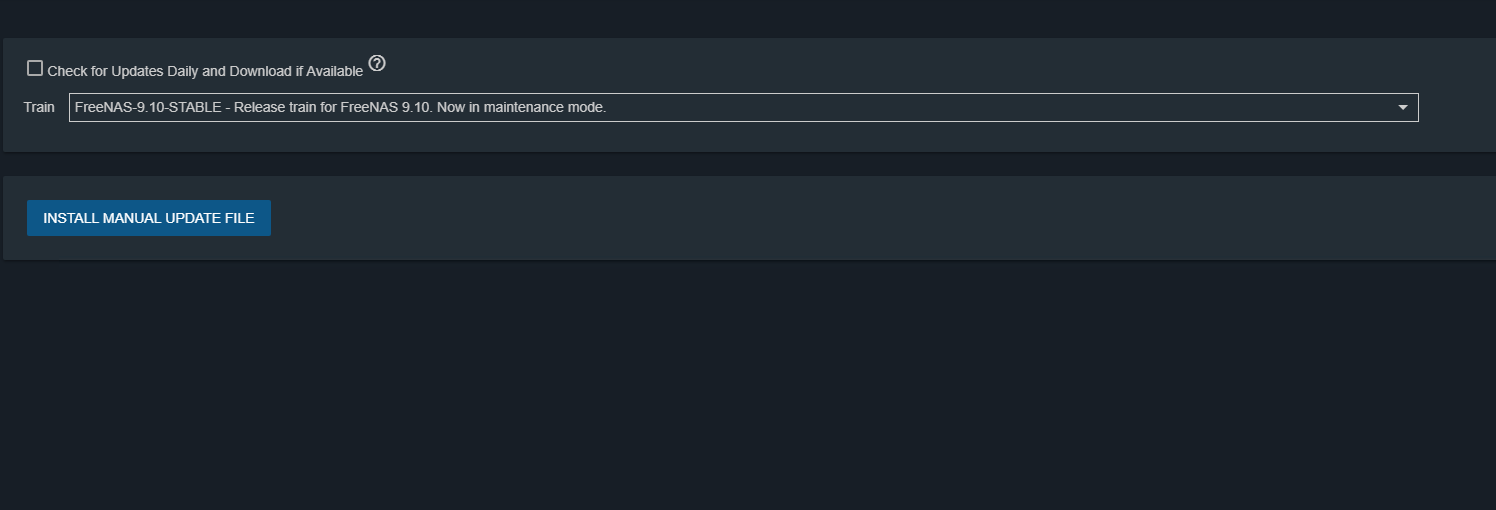
Task: Open help next to Download if Available
Action: [377, 64]
